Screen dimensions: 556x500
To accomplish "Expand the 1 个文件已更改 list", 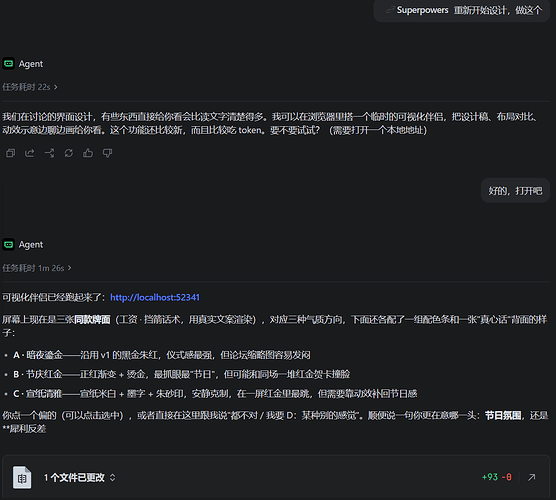I will pyautogui.click(x=79, y=478).
